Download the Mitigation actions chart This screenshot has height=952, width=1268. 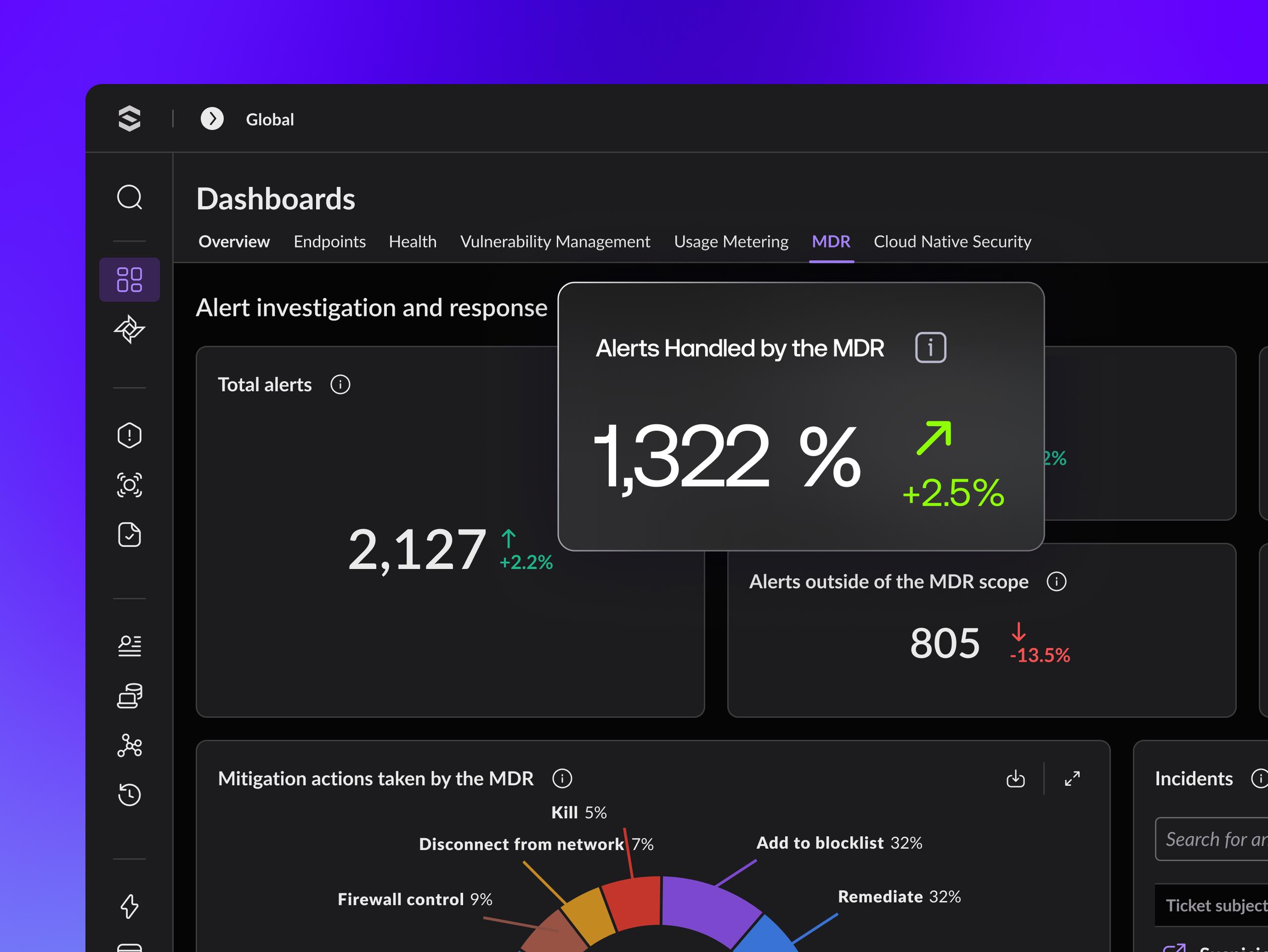(1016, 778)
